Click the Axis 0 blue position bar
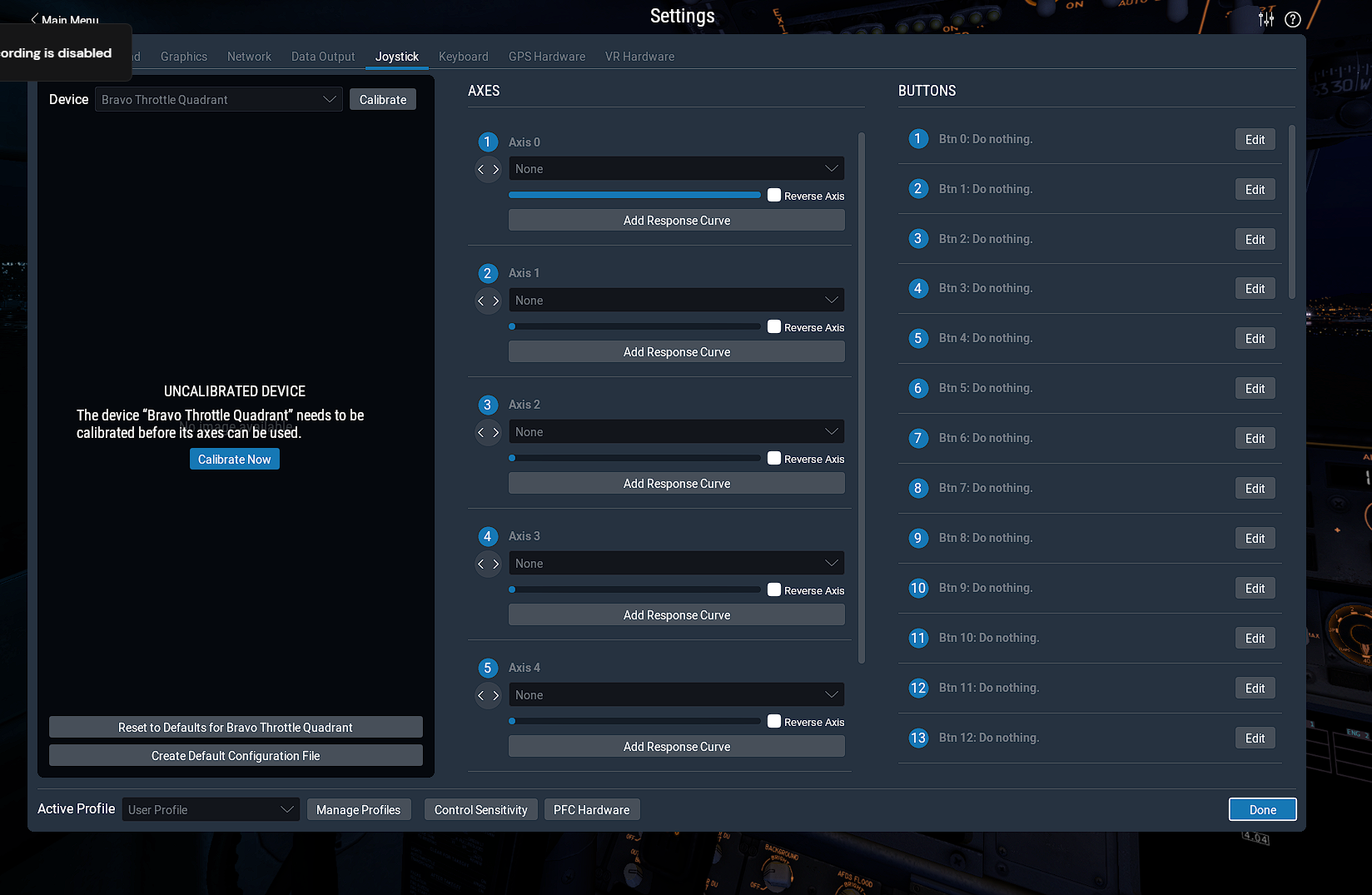The height and width of the screenshot is (895, 1372). pyautogui.click(x=634, y=196)
